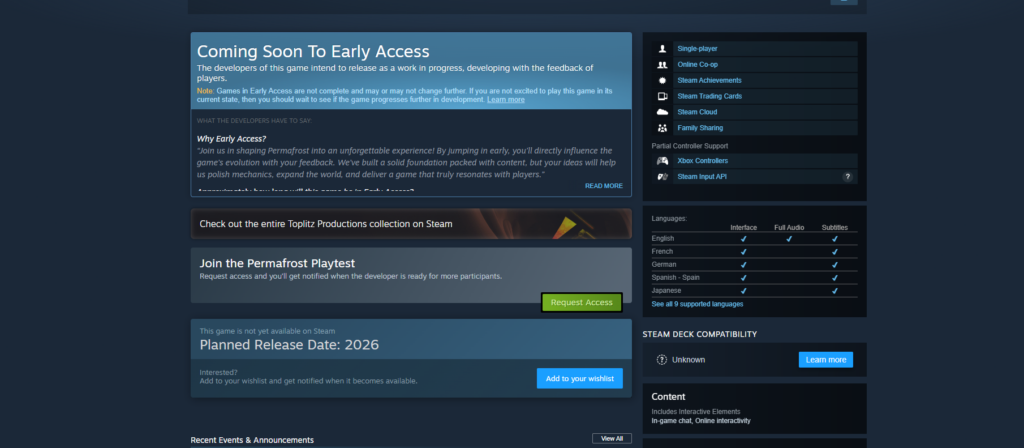Click the Steam Trading Cards icon

pos(662,96)
